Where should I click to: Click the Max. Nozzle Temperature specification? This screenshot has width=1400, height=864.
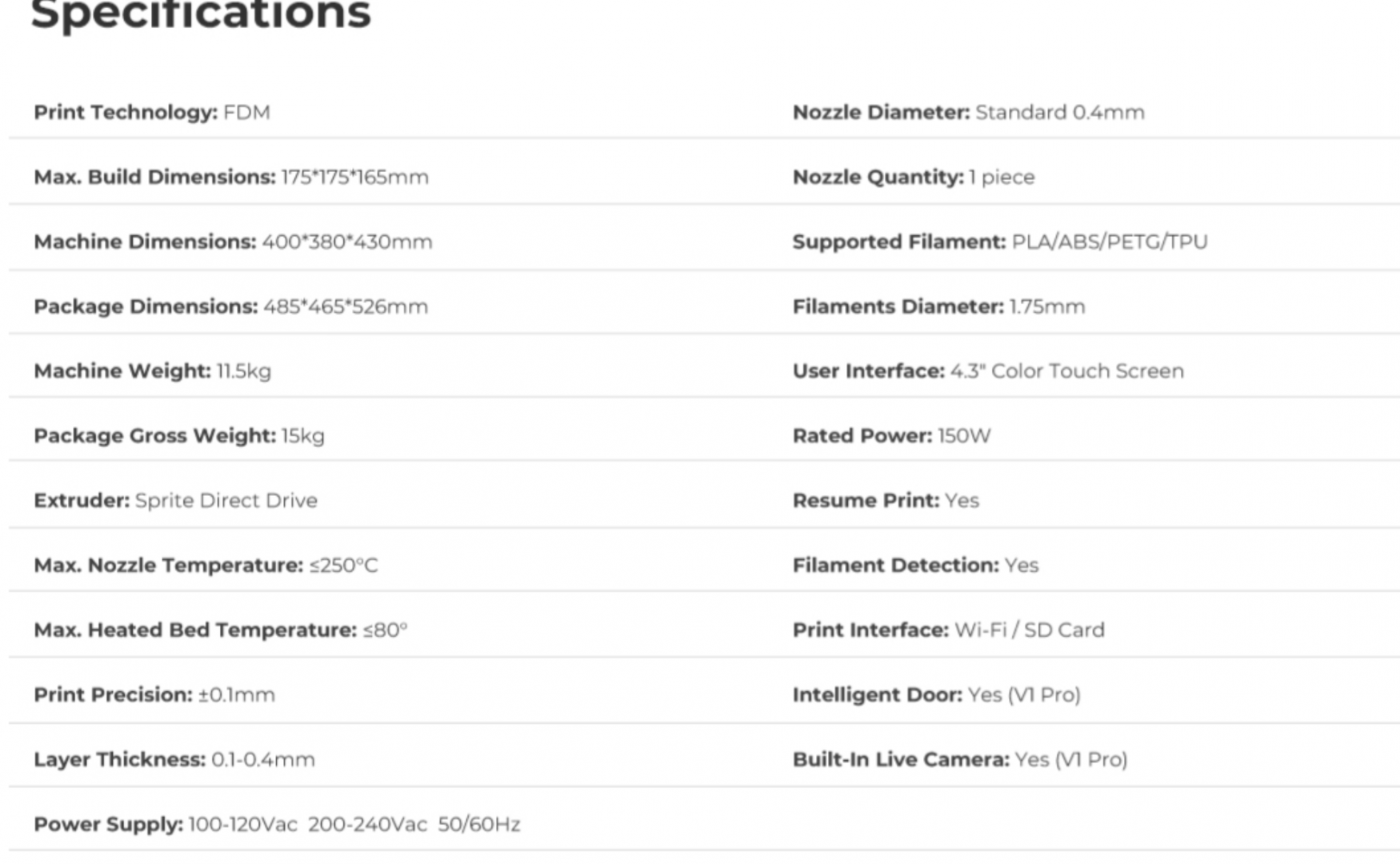click(206, 566)
